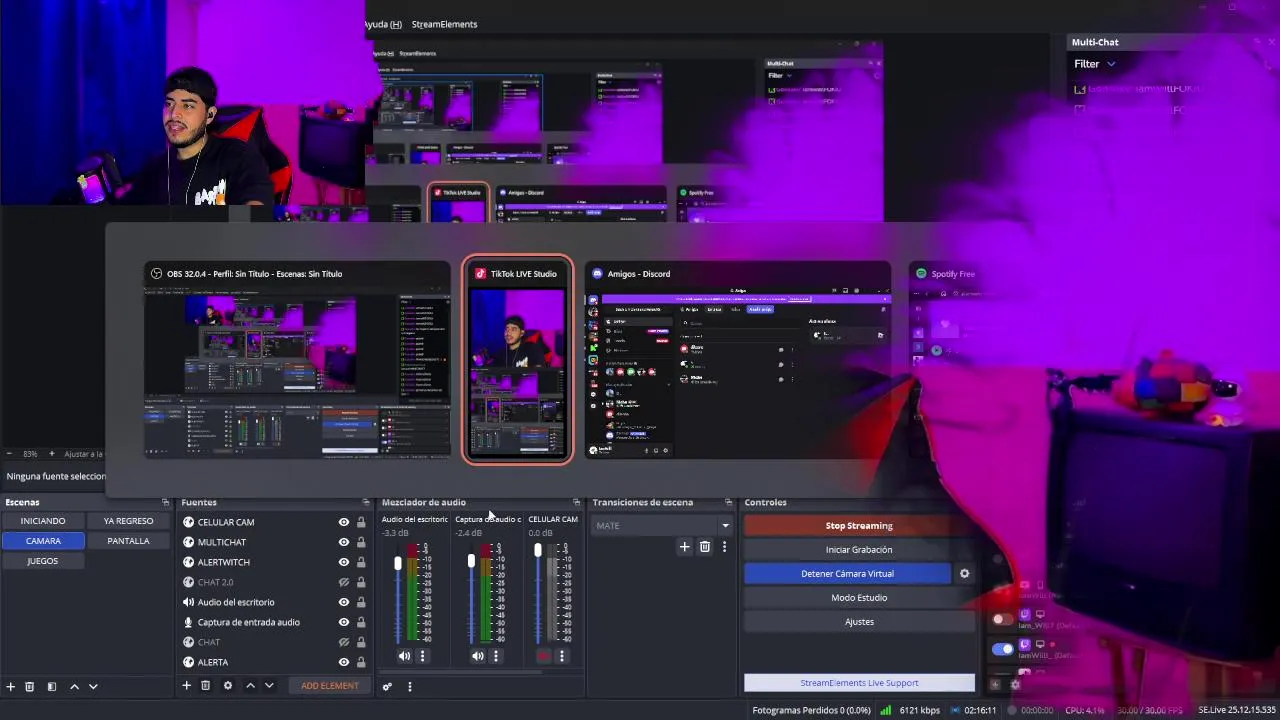Open Audio del escritorio channel three-dot menu
The image size is (1280, 720).
422,656
